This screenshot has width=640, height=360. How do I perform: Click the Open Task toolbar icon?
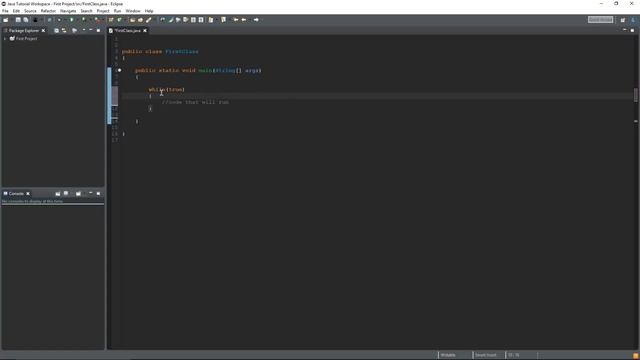140,20
